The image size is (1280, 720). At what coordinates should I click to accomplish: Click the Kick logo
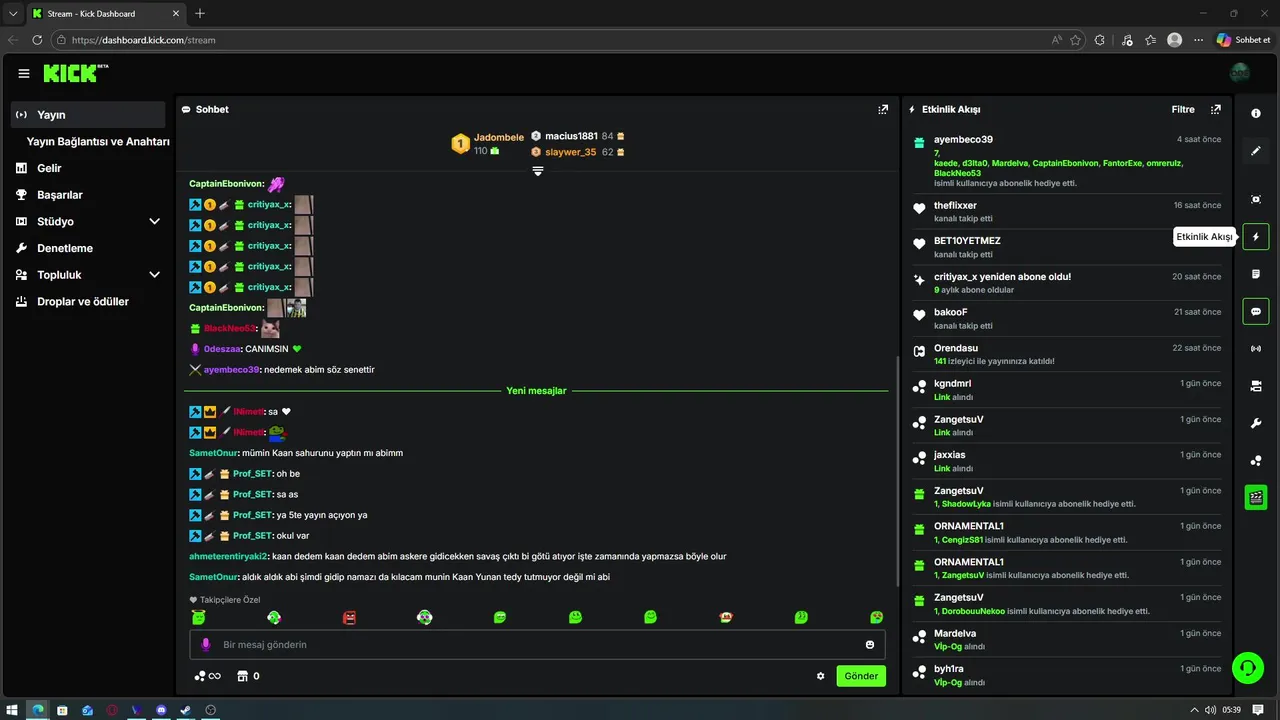tap(75, 73)
